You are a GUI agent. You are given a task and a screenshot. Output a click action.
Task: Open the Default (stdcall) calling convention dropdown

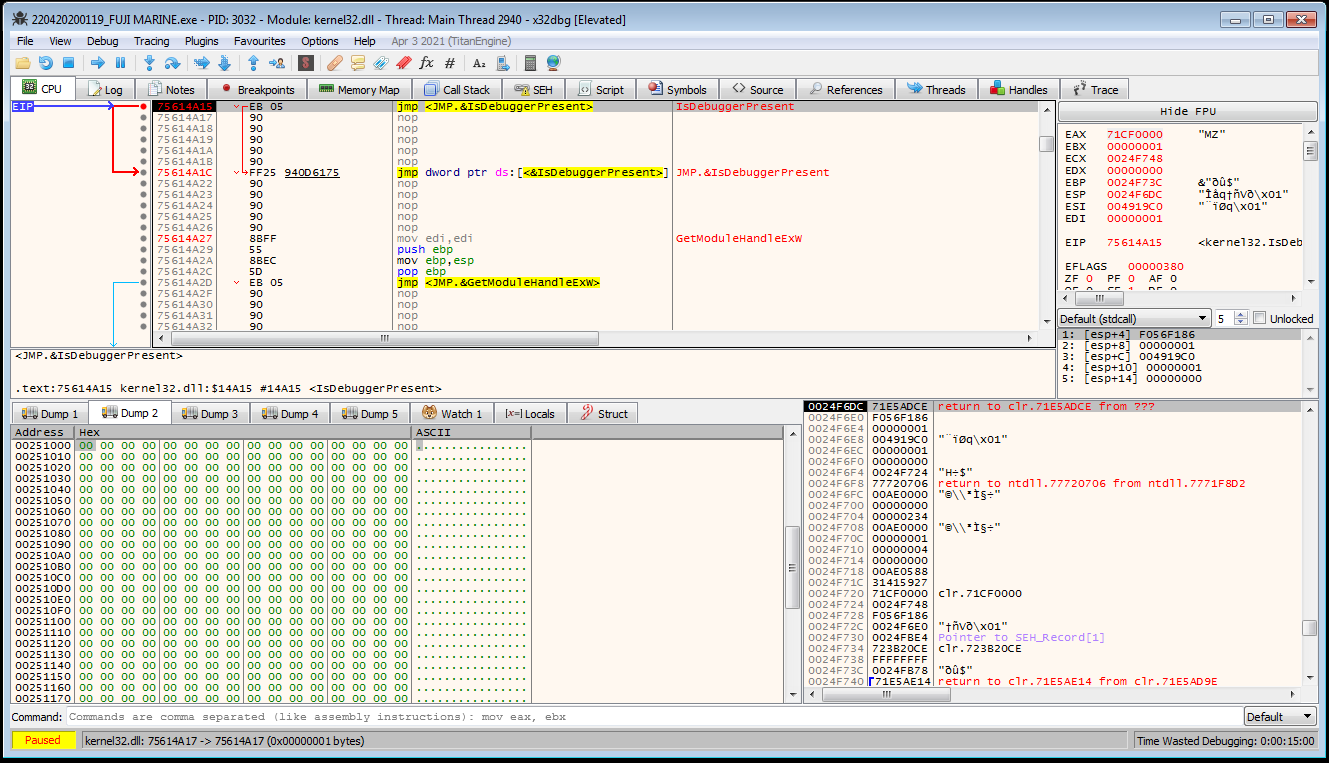point(1134,318)
